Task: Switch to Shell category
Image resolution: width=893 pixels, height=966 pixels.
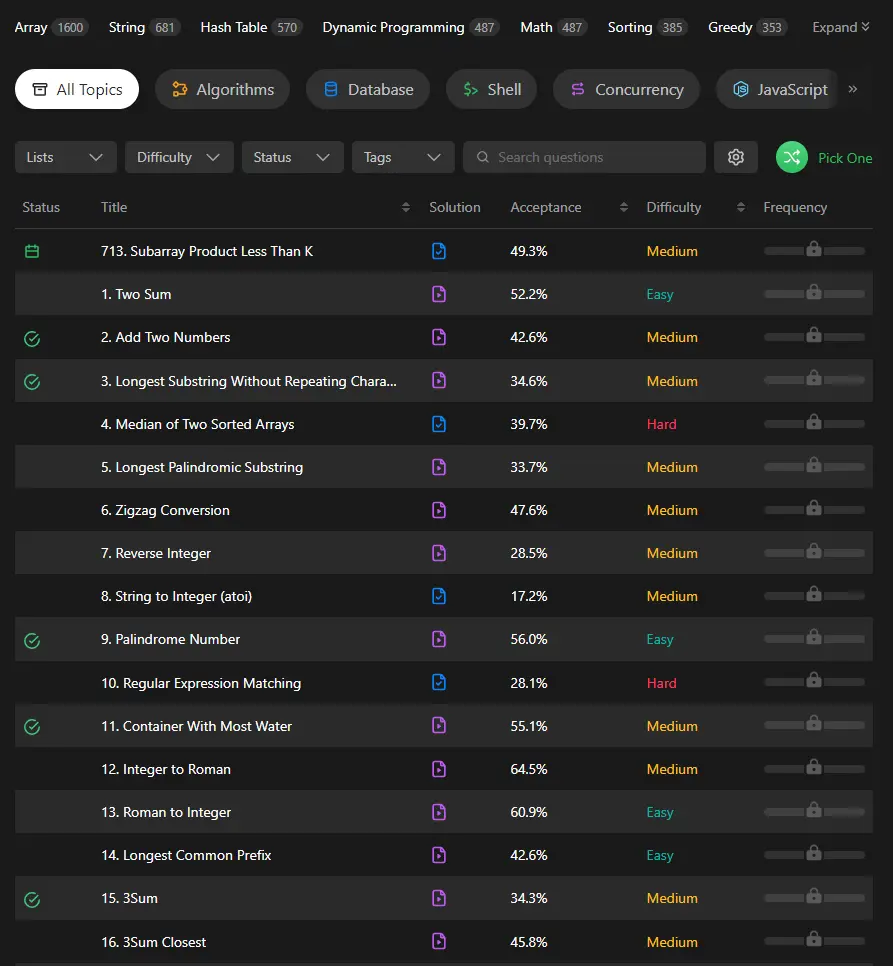Action: click(x=491, y=89)
